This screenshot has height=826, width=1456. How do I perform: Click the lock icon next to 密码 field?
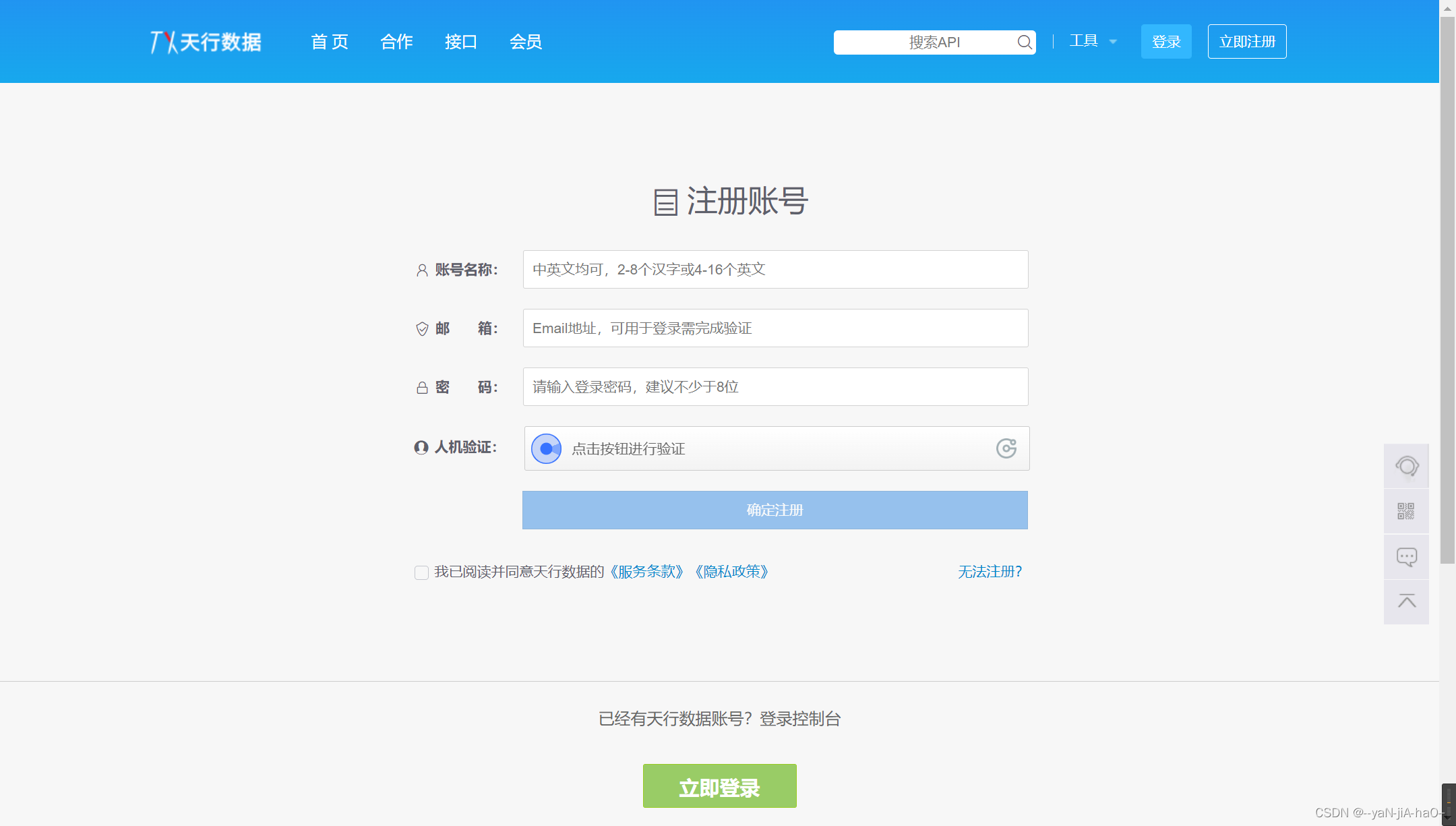click(421, 387)
